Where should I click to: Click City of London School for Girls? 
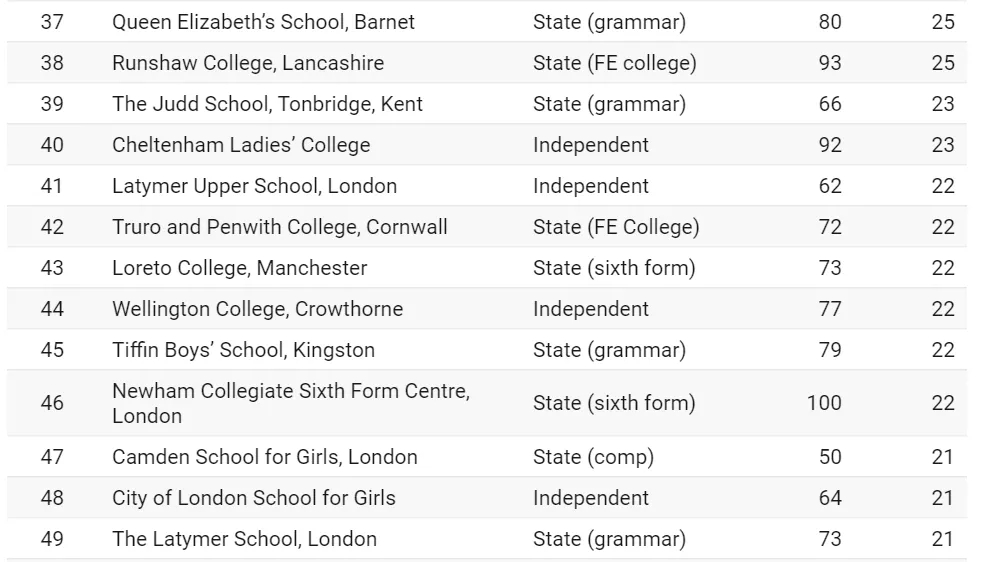click(254, 498)
